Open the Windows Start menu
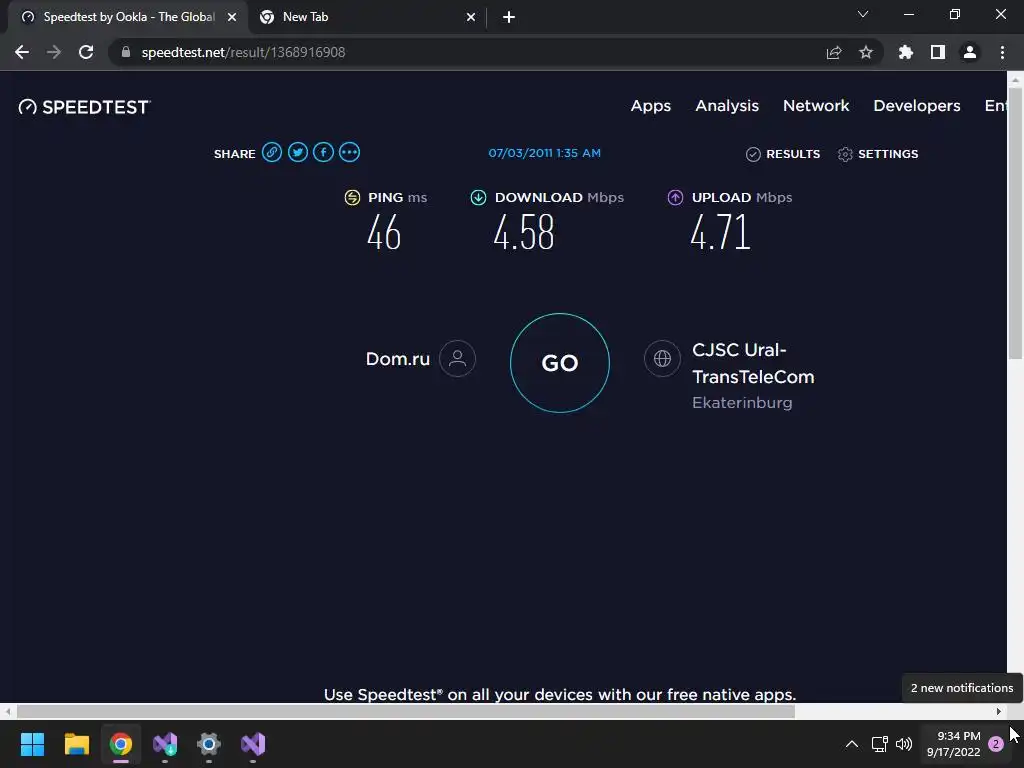The height and width of the screenshot is (768, 1024). [x=32, y=744]
